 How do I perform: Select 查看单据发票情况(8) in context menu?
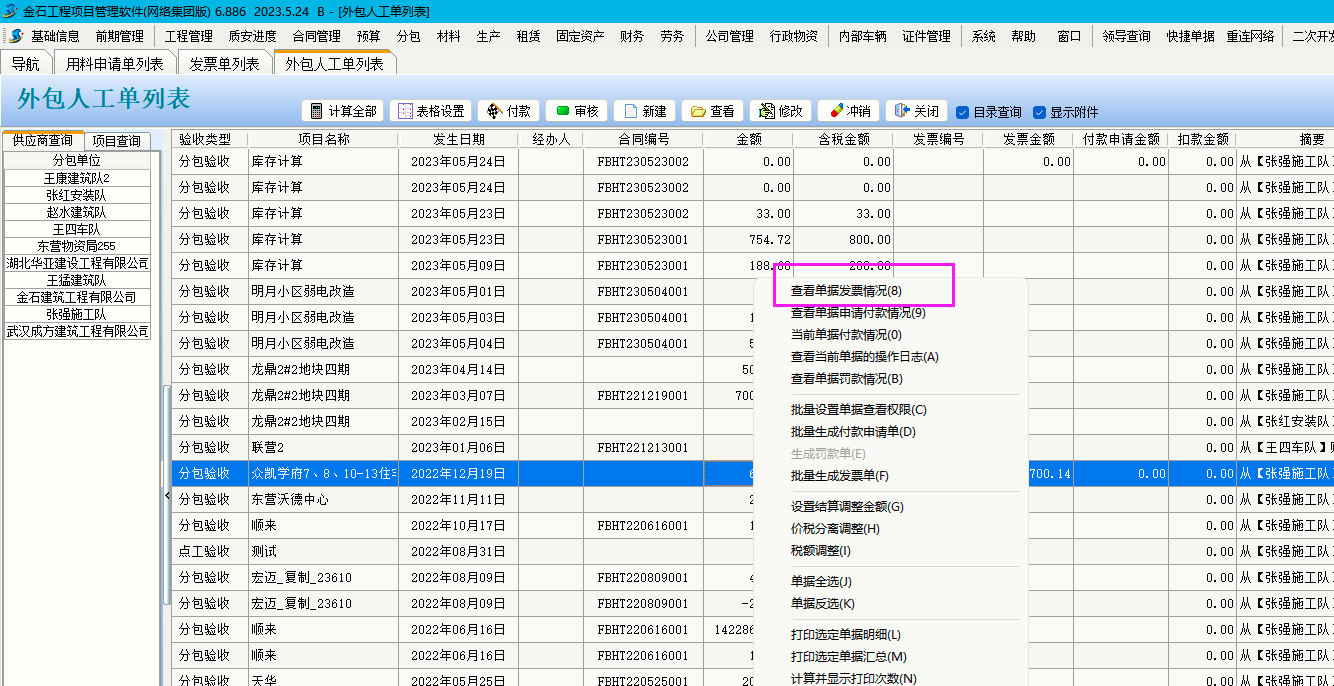(x=846, y=291)
